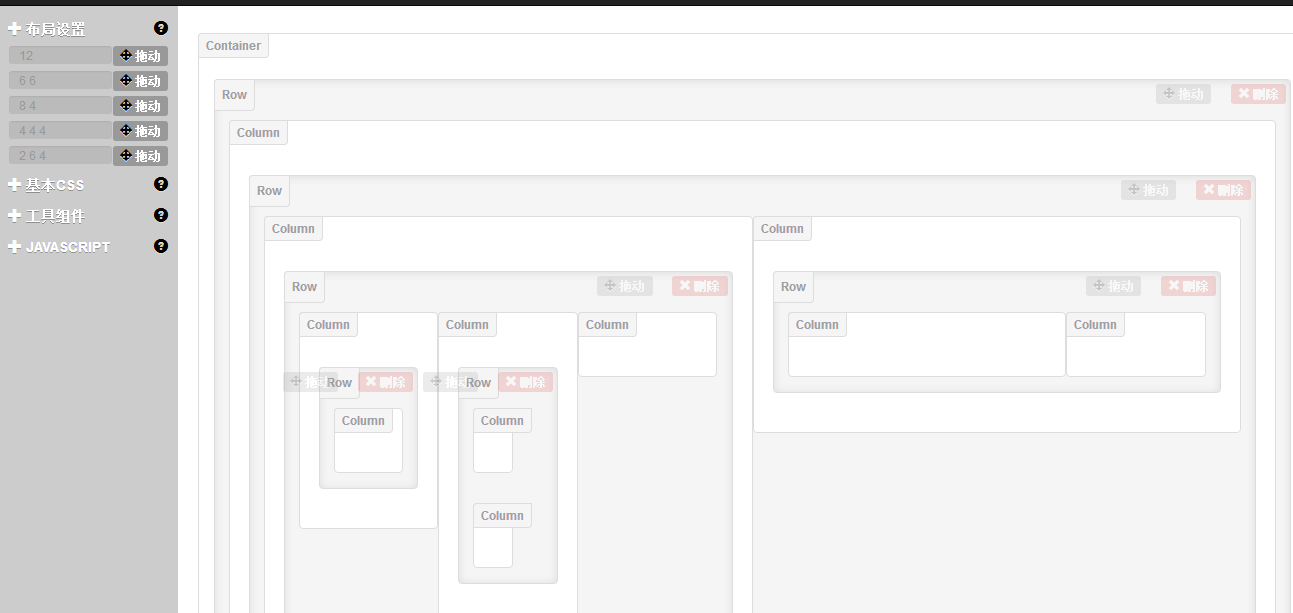Click the Container label tag
The width and height of the screenshot is (1293, 613).
(x=233, y=46)
